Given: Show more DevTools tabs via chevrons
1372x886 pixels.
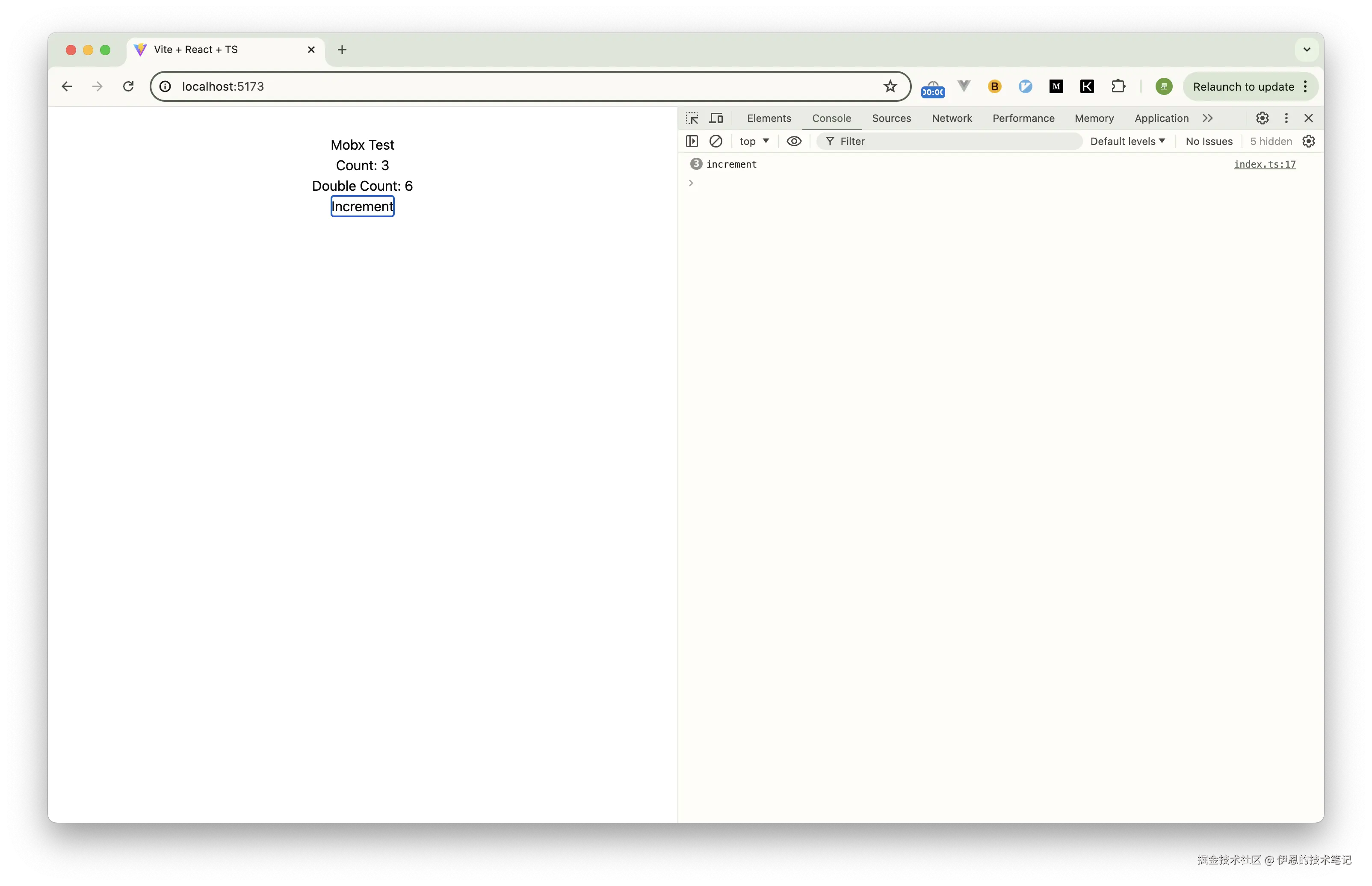Looking at the screenshot, I should click(1207, 118).
